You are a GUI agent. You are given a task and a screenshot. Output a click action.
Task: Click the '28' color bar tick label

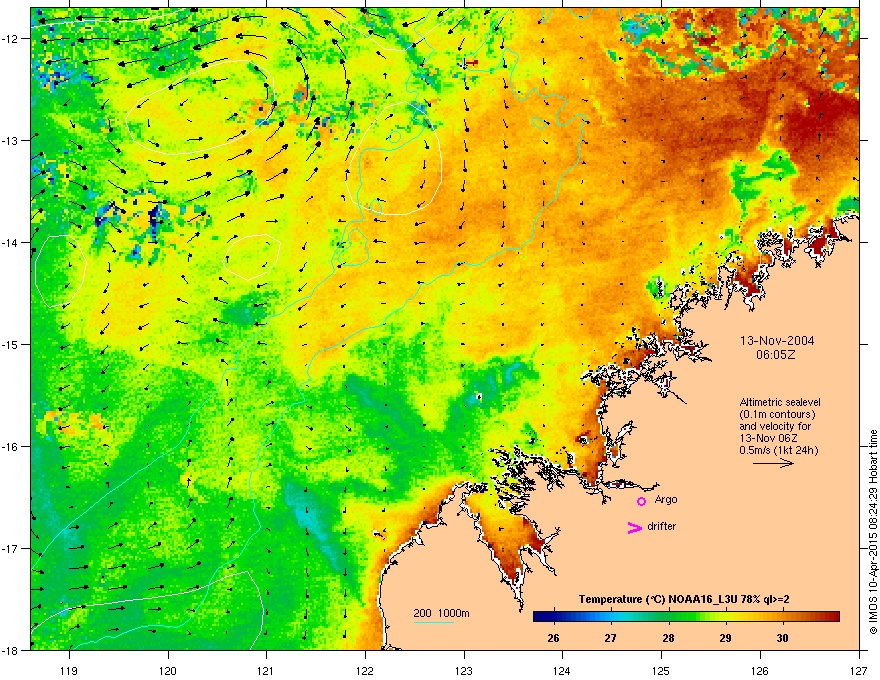click(668, 638)
